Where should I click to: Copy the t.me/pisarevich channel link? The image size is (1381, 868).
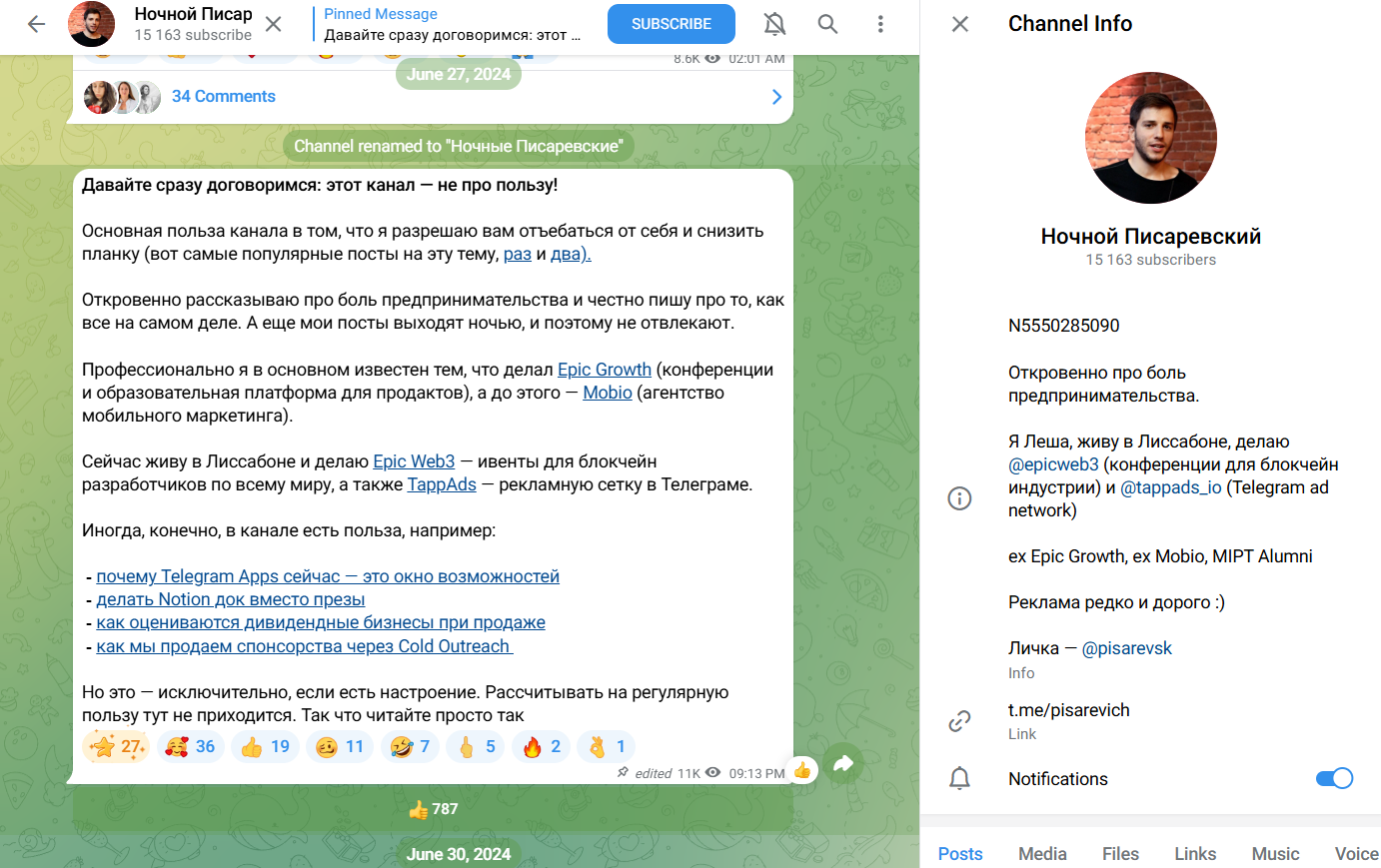(x=1069, y=710)
